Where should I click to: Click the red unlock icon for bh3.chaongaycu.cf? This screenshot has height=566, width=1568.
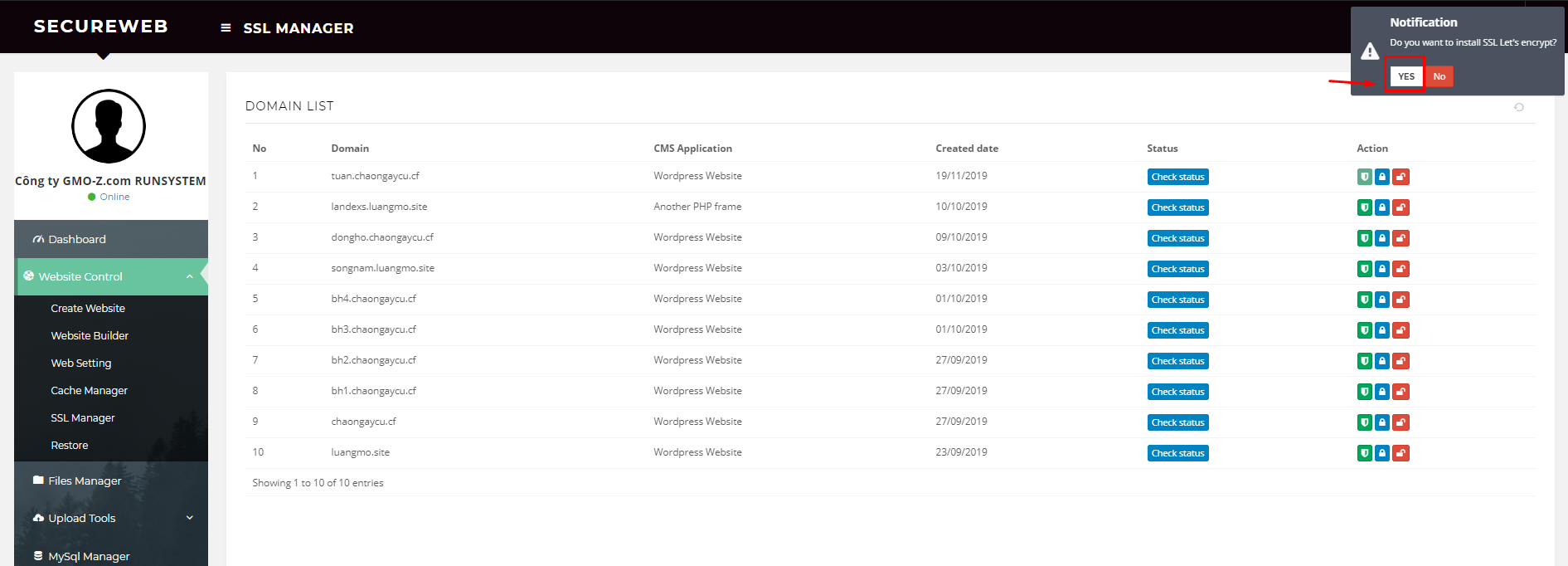pos(1401,330)
